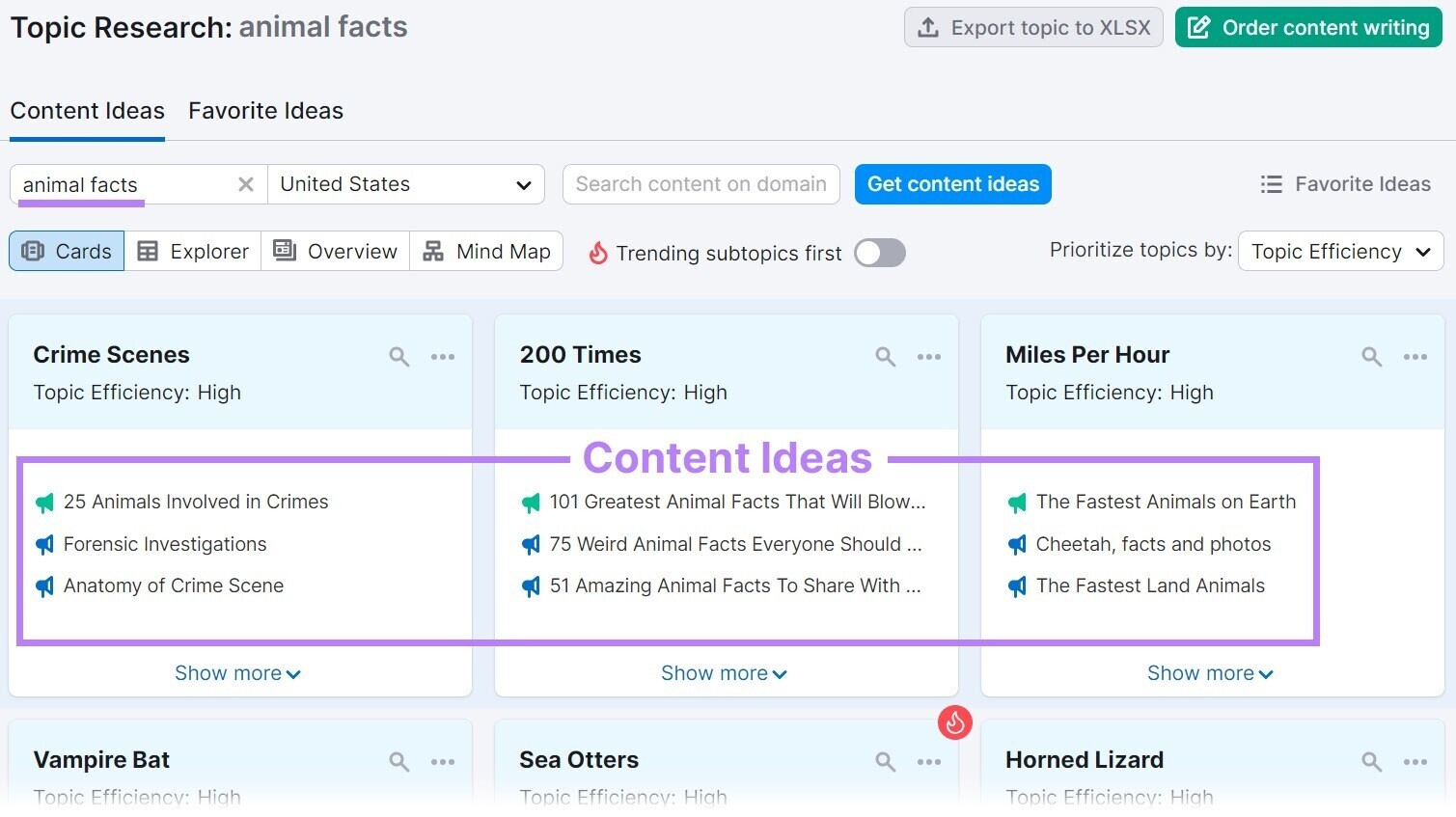Click the magnifier icon on 200 Times card

coord(886,356)
